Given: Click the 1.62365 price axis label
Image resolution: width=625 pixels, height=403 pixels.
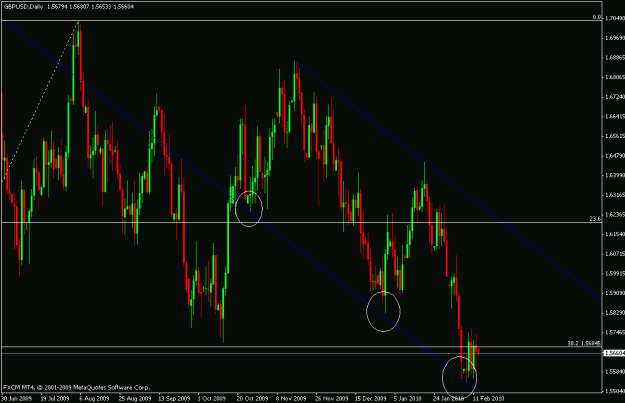Looking at the screenshot, I should coord(615,214).
